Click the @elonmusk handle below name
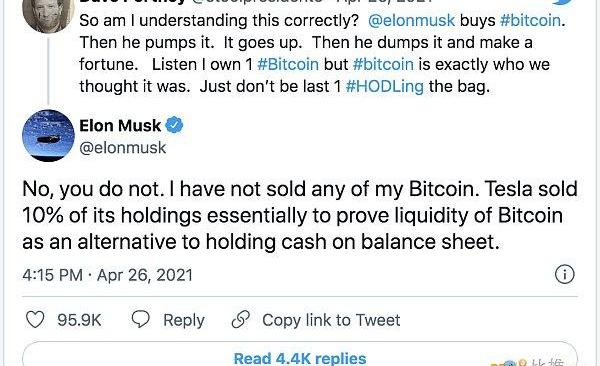600x366 pixels. click(x=123, y=148)
